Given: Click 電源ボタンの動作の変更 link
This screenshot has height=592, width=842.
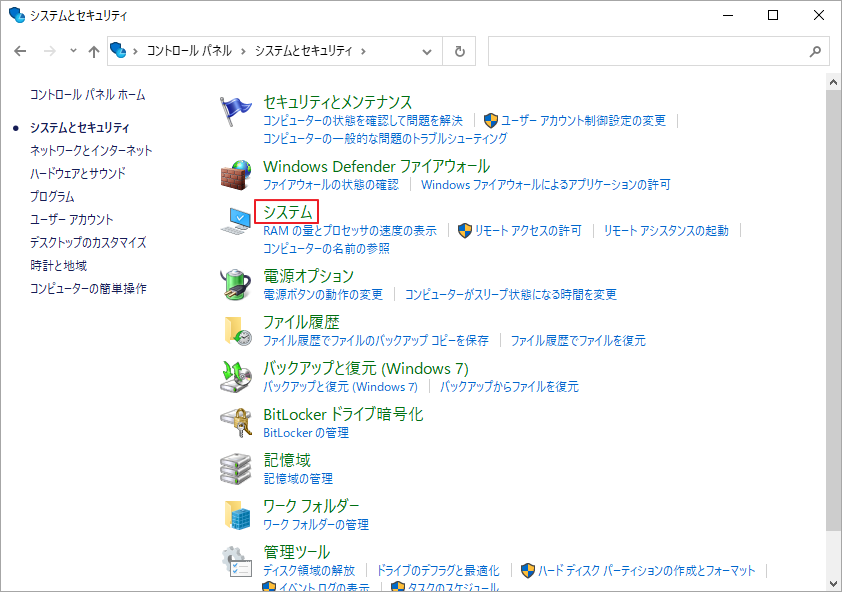Looking at the screenshot, I should (x=323, y=294).
